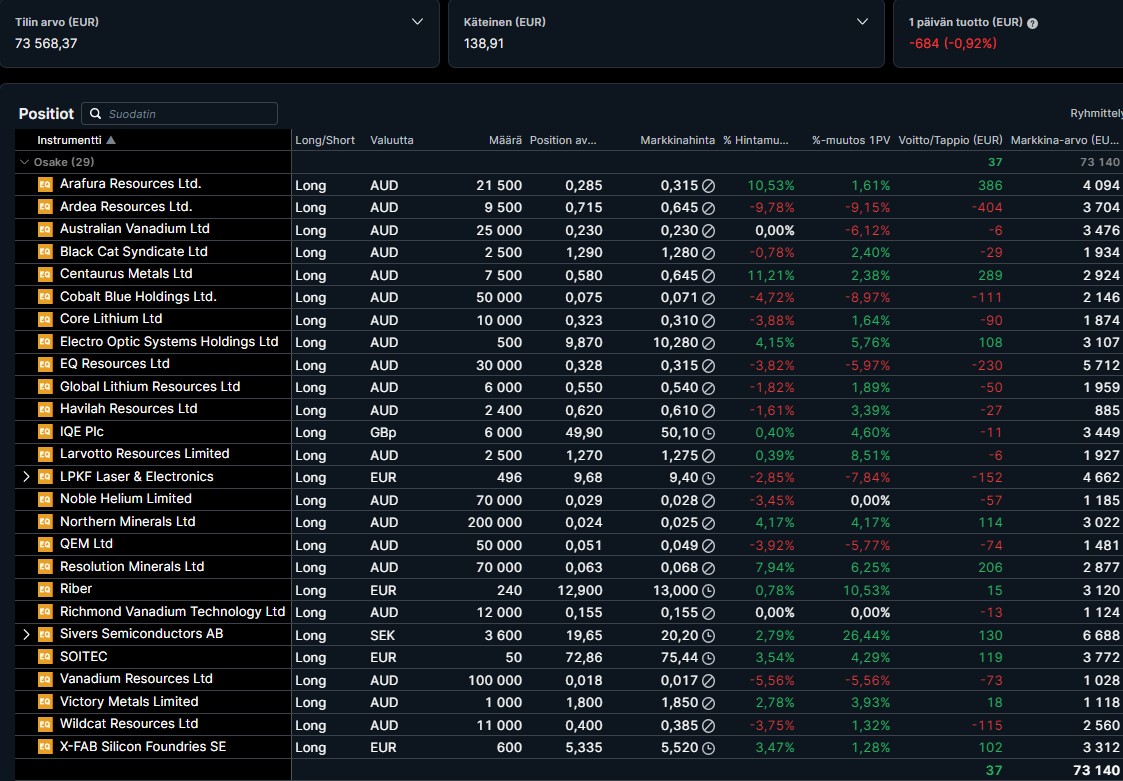1123x781 pixels.
Task: Click the EQ icon for Cobalt Blue Holdings
Action: 45,297
